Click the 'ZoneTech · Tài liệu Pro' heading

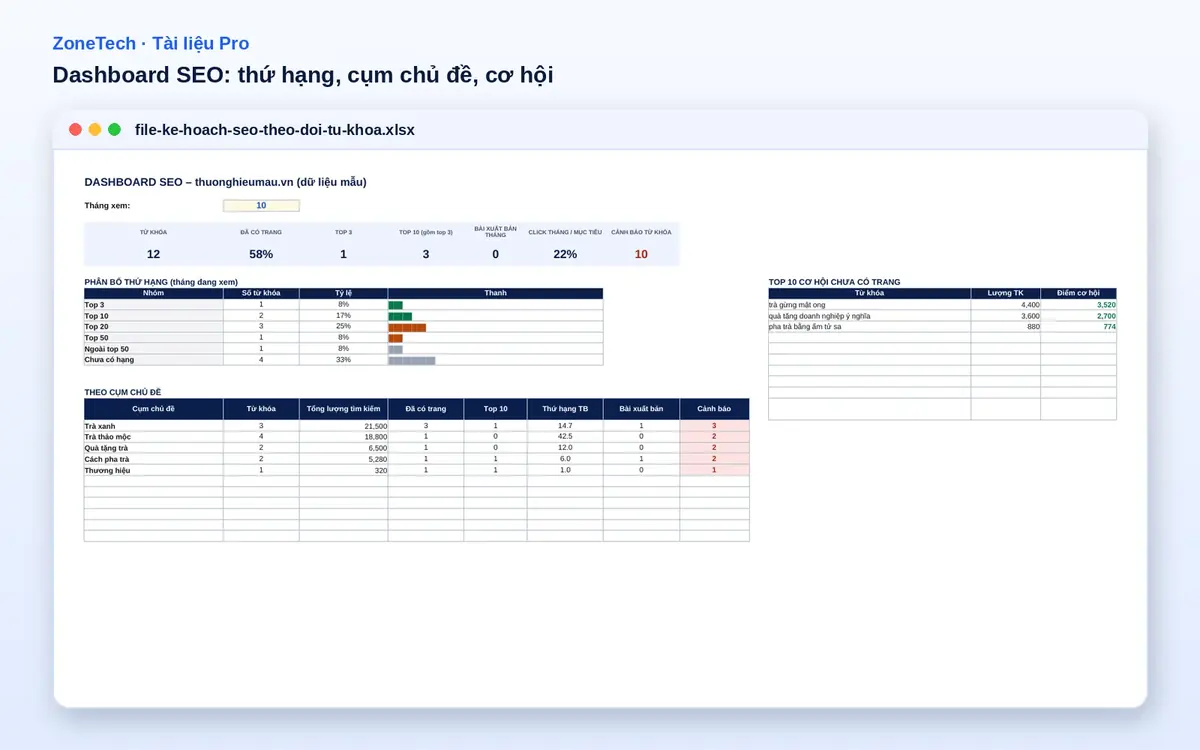(151, 44)
